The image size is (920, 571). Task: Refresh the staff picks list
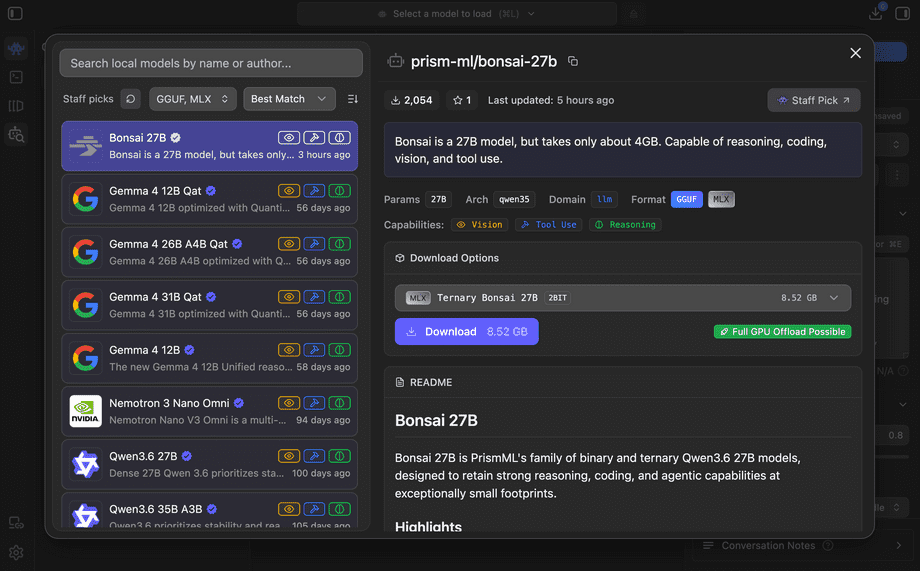[x=130, y=99]
